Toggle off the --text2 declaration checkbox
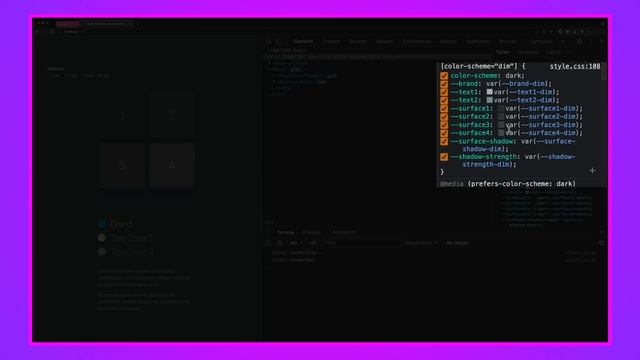 (444, 100)
